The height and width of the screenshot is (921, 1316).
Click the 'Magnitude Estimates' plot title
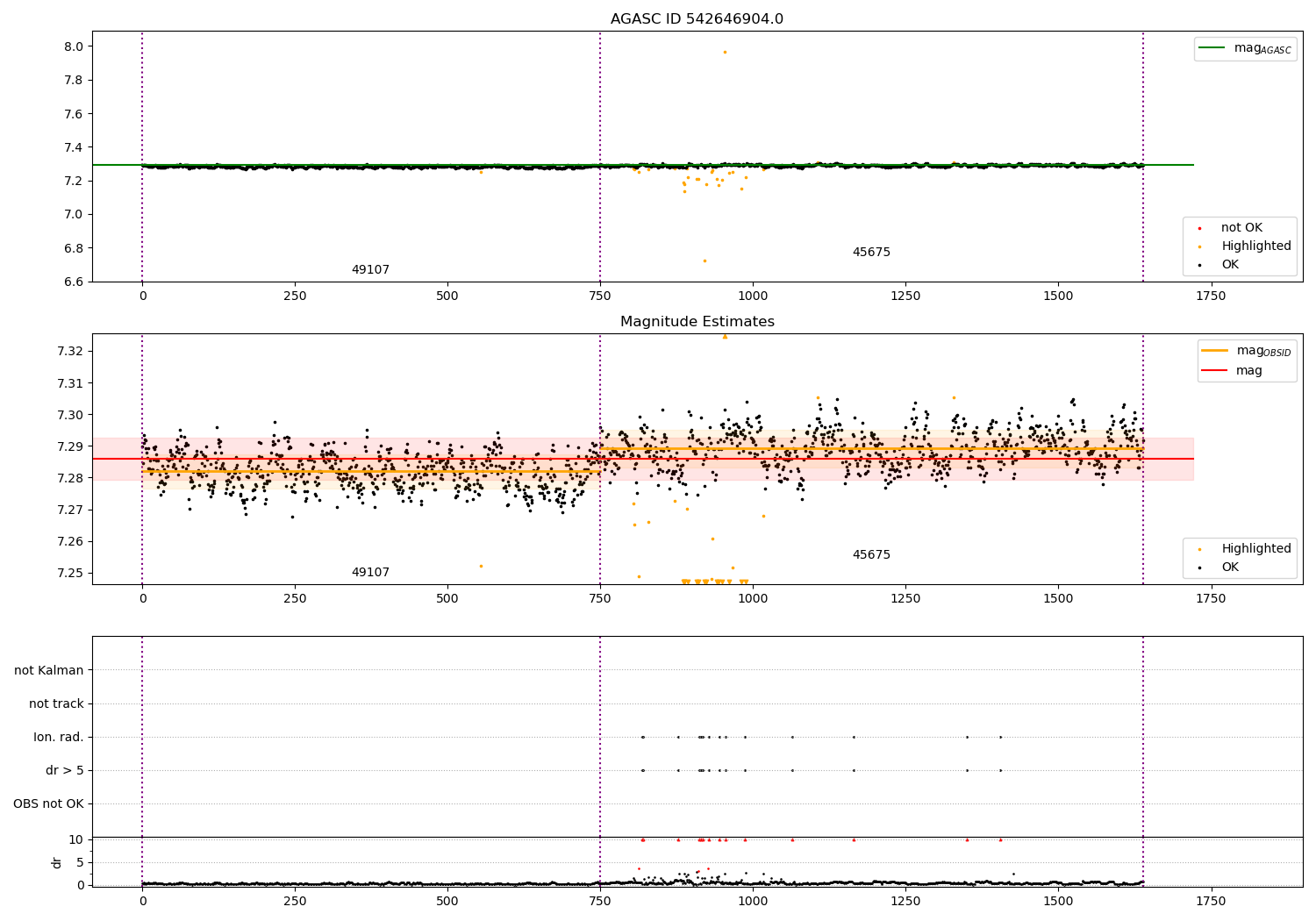tap(697, 322)
